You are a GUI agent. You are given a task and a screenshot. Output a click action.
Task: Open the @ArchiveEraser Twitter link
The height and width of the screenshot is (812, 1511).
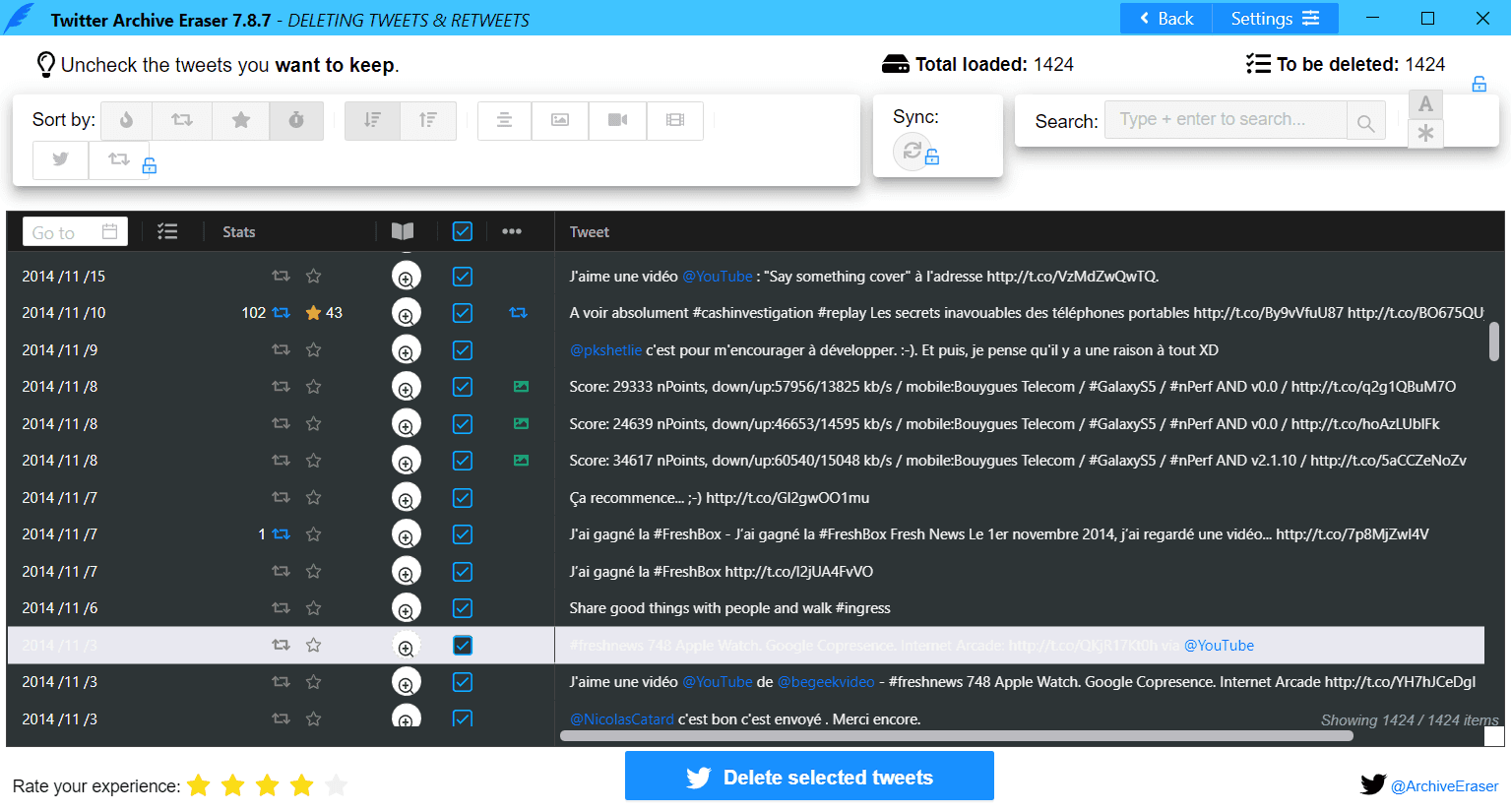coord(1443,785)
